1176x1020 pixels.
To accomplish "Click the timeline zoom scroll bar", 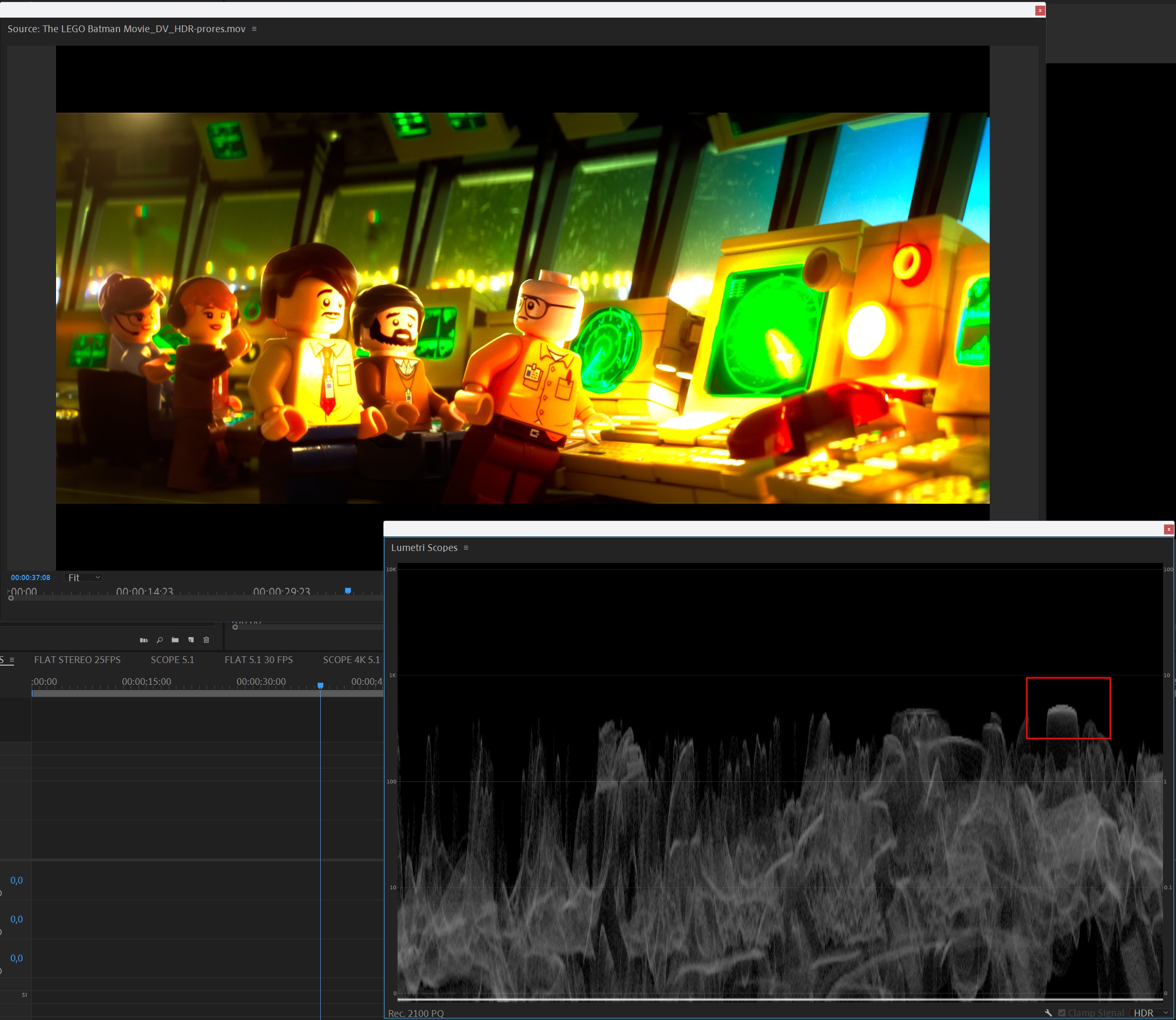I will 207,693.
